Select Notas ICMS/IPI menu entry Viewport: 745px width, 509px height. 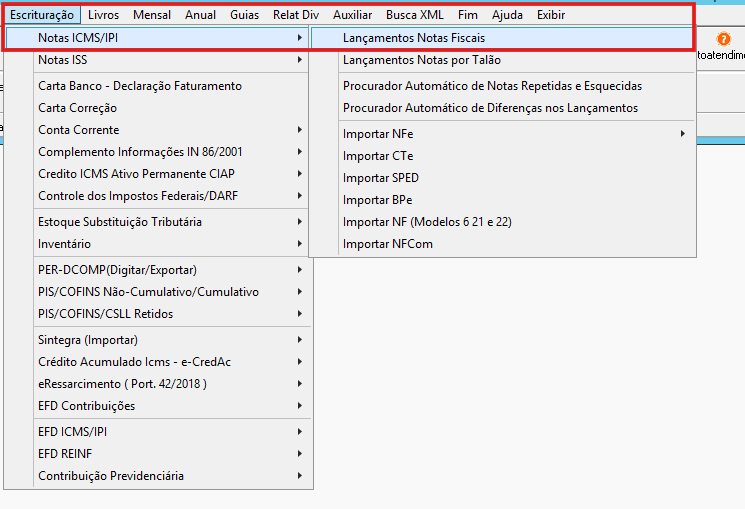click(157, 38)
